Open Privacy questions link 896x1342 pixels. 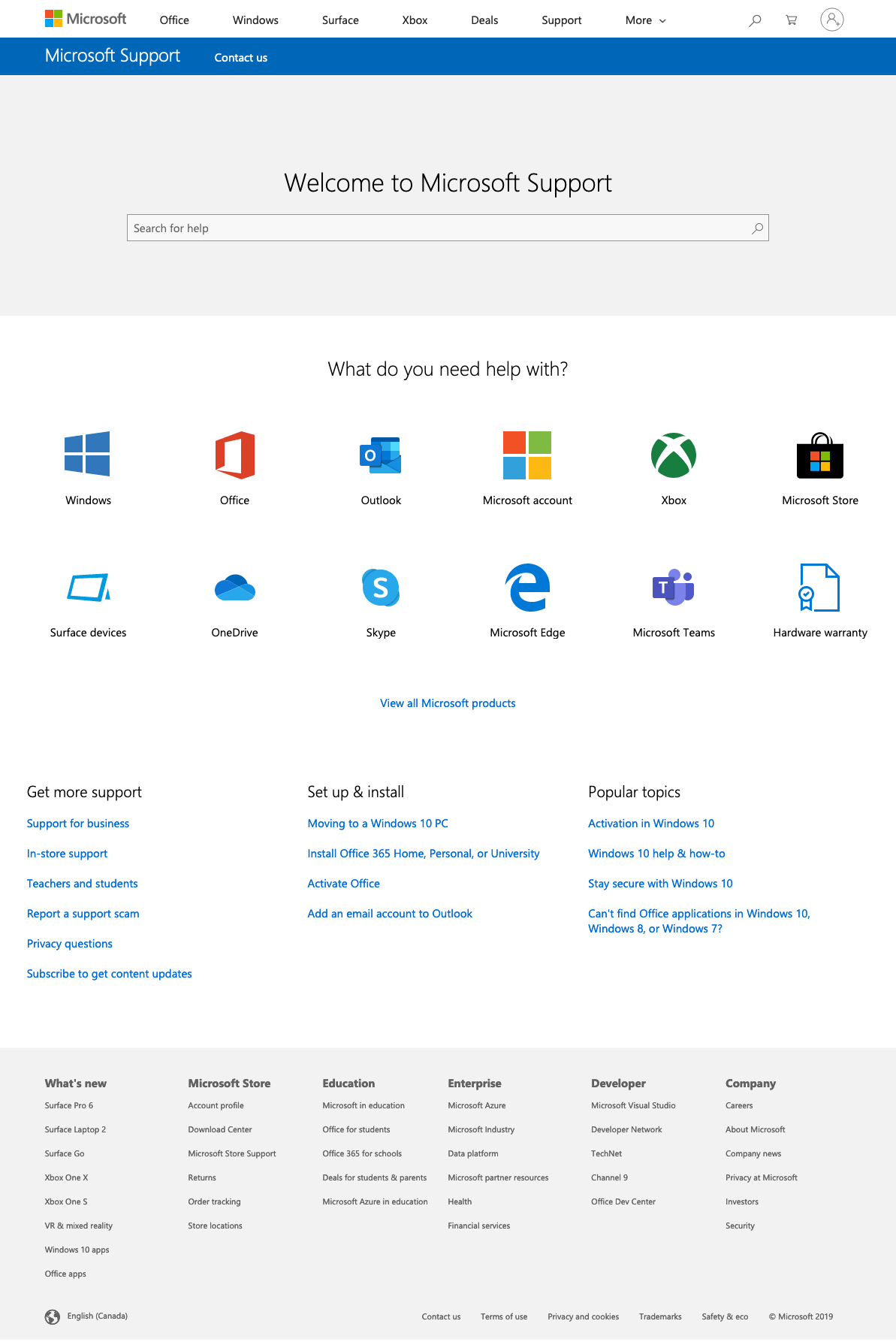[x=70, y=944]
